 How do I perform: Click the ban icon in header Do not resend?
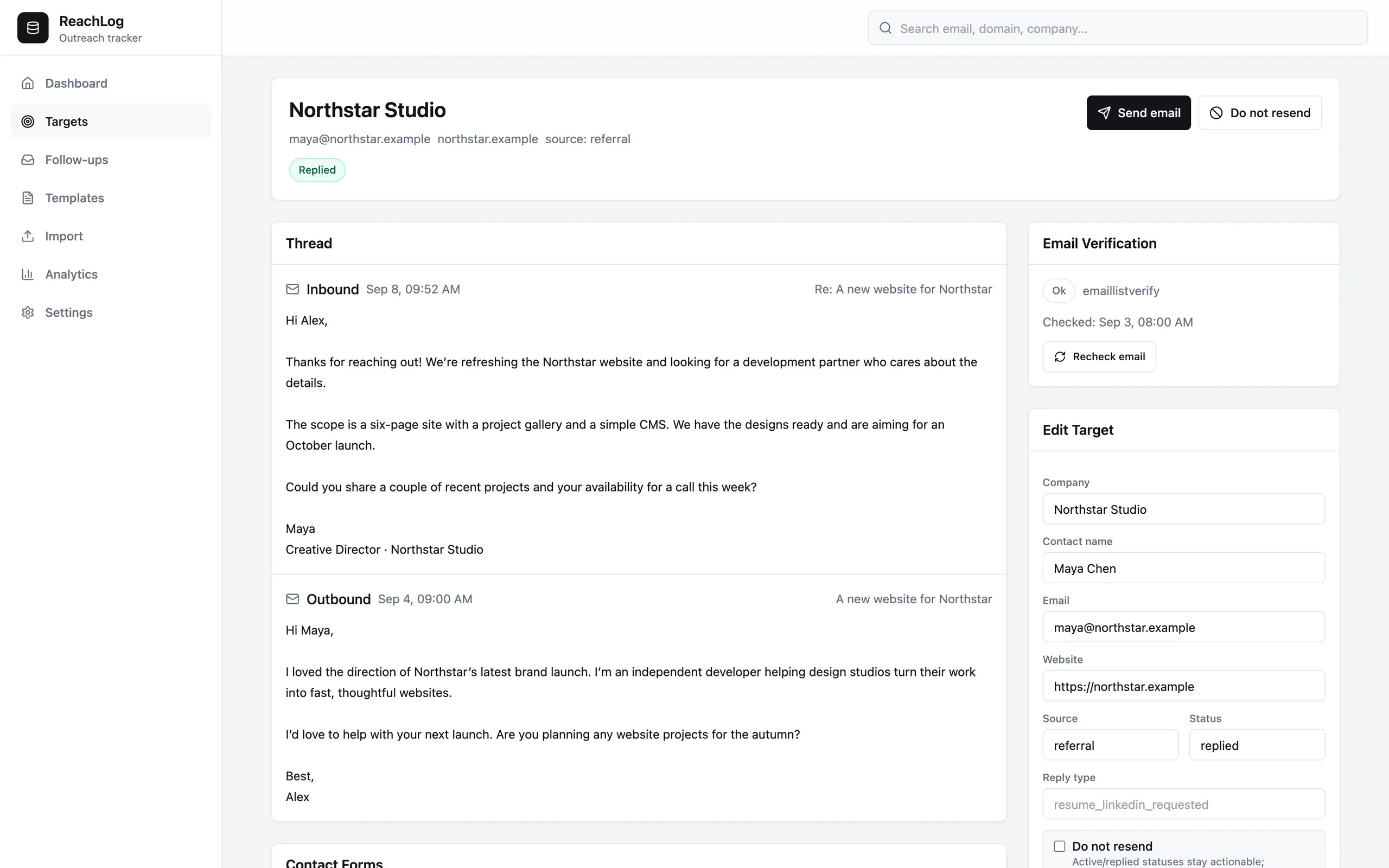pyautogui.click(x=1216, y=113)
